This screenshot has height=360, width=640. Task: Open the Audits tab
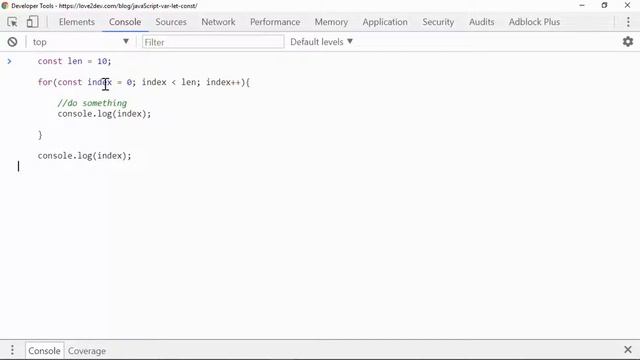pos(481,22)
